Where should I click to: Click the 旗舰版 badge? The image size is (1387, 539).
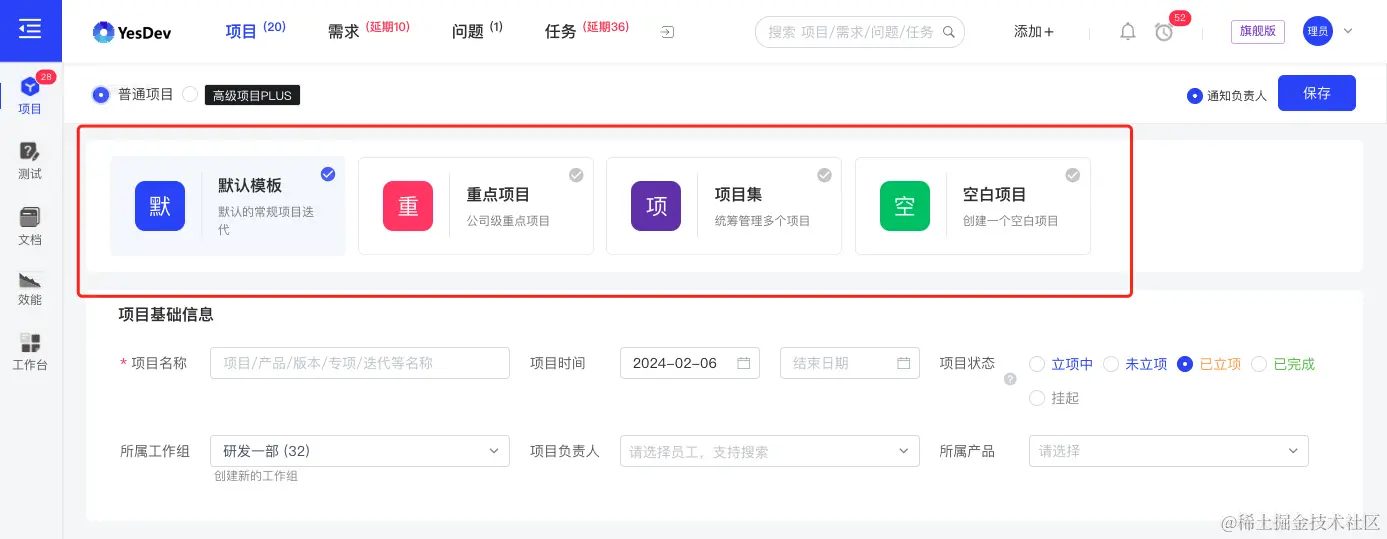click(1258, 31)
